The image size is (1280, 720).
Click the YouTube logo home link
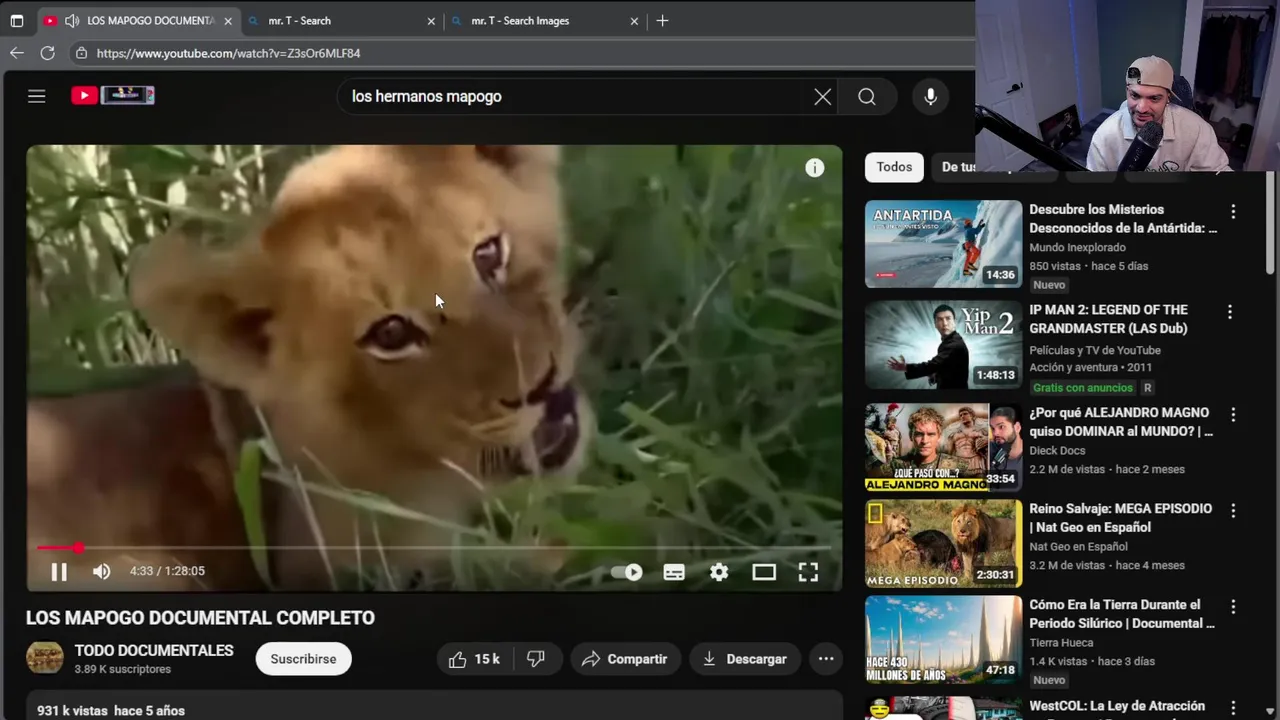click(x=113, y=95)
